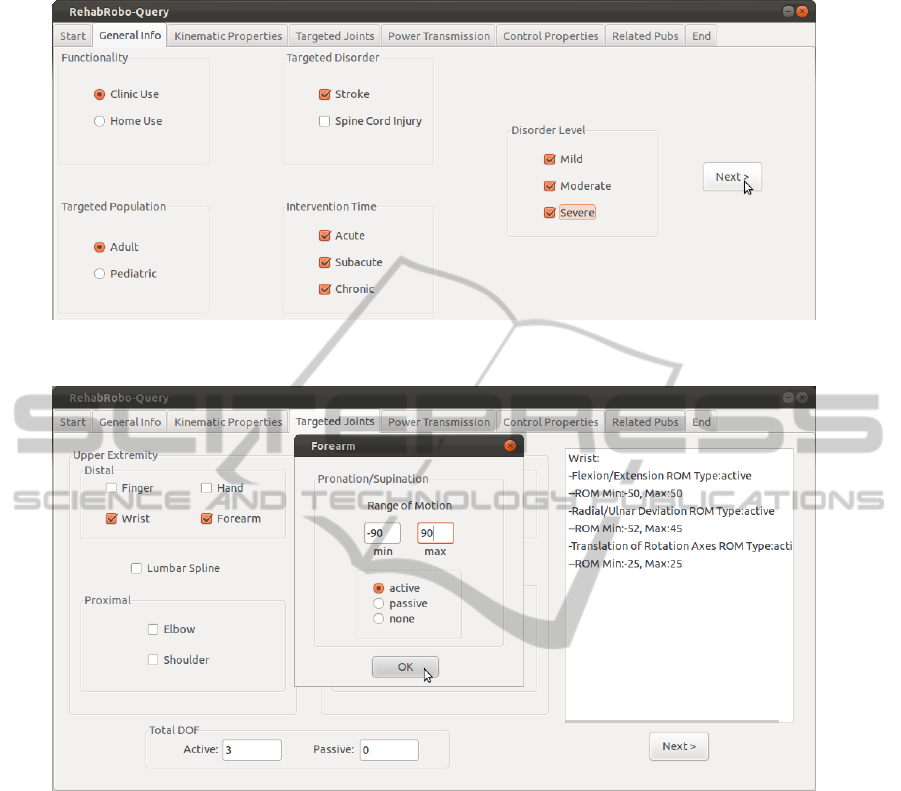Click Next button under wrist summary panel
This screenshot has width=901, height=791.
[x=679, y=746]
